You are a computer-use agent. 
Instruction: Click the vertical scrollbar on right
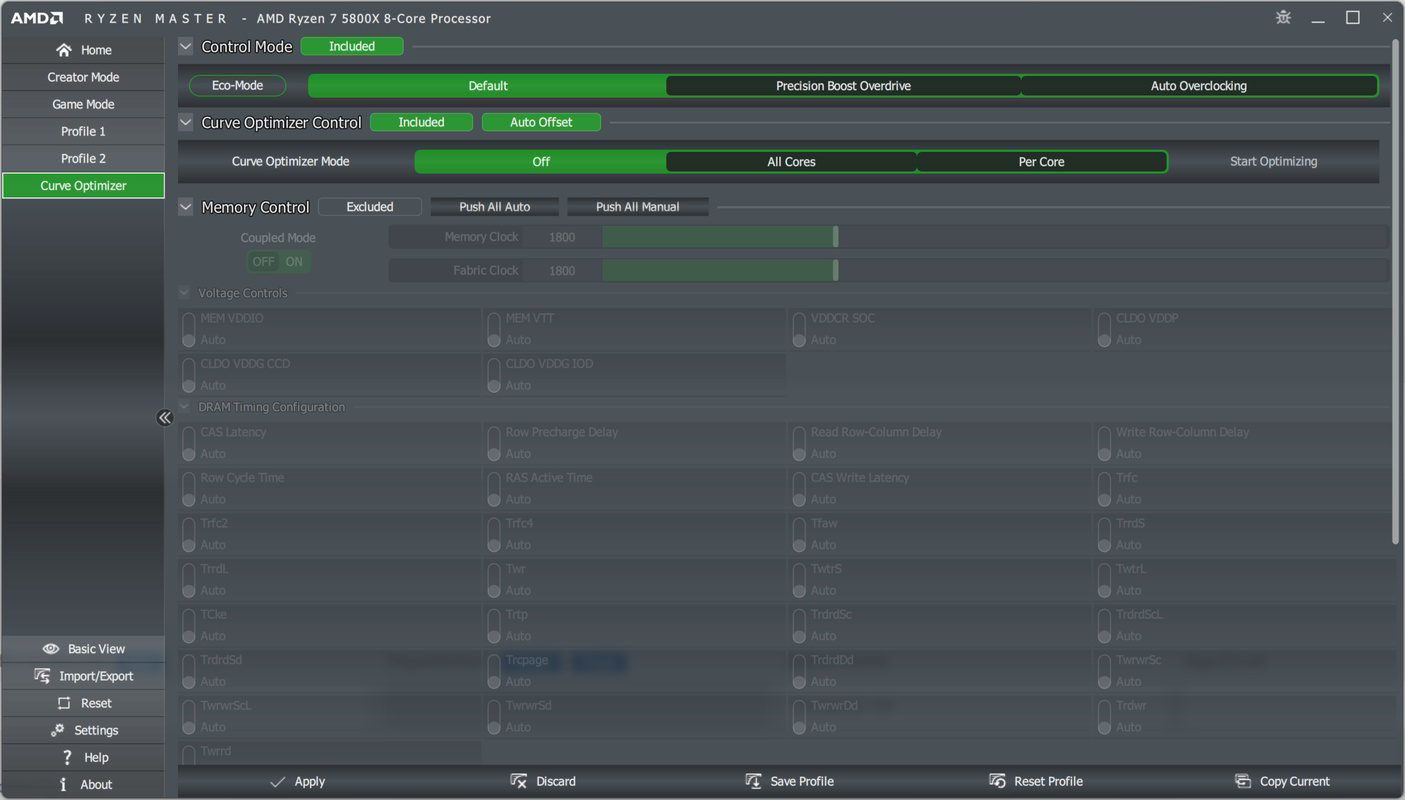(1396, 292)
